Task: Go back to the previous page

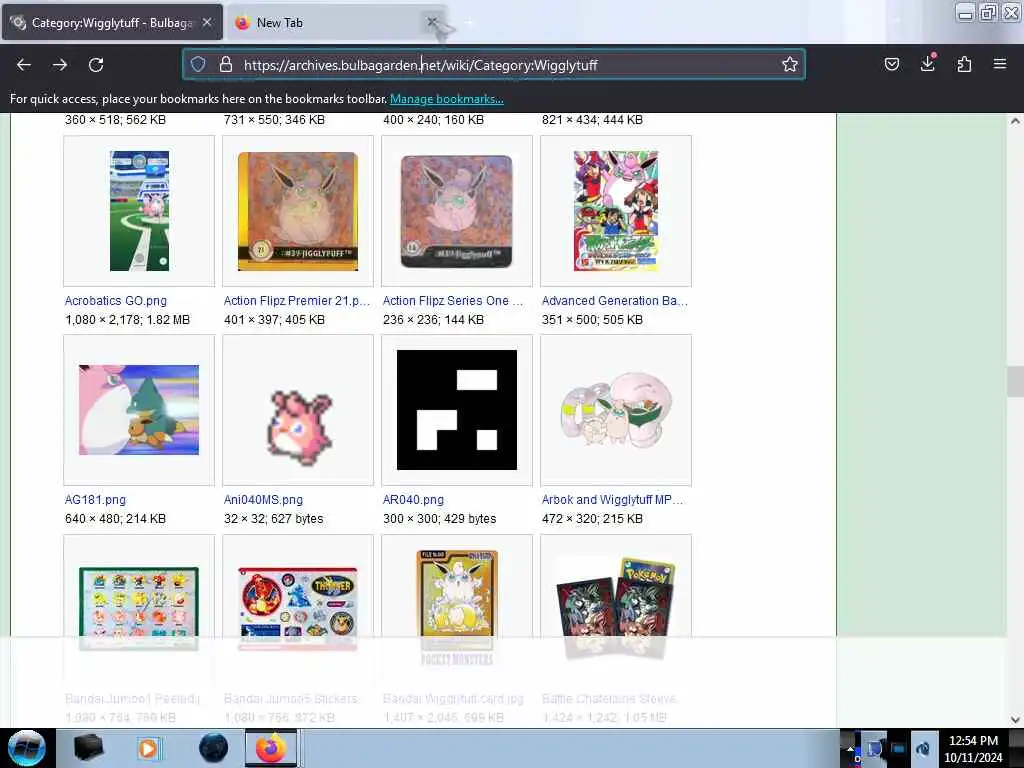Action: [x=24, y=65]
